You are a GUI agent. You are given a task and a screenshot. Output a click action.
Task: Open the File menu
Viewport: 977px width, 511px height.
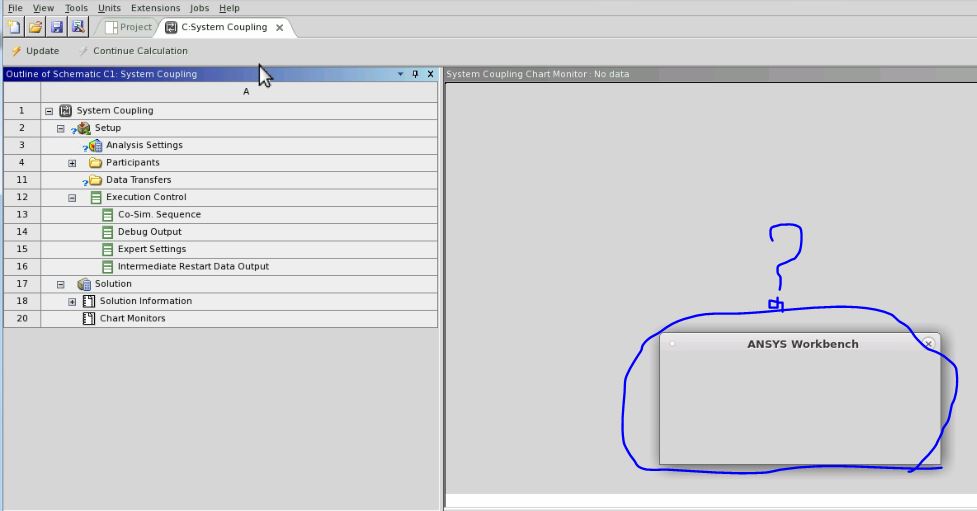coord(15,8)
